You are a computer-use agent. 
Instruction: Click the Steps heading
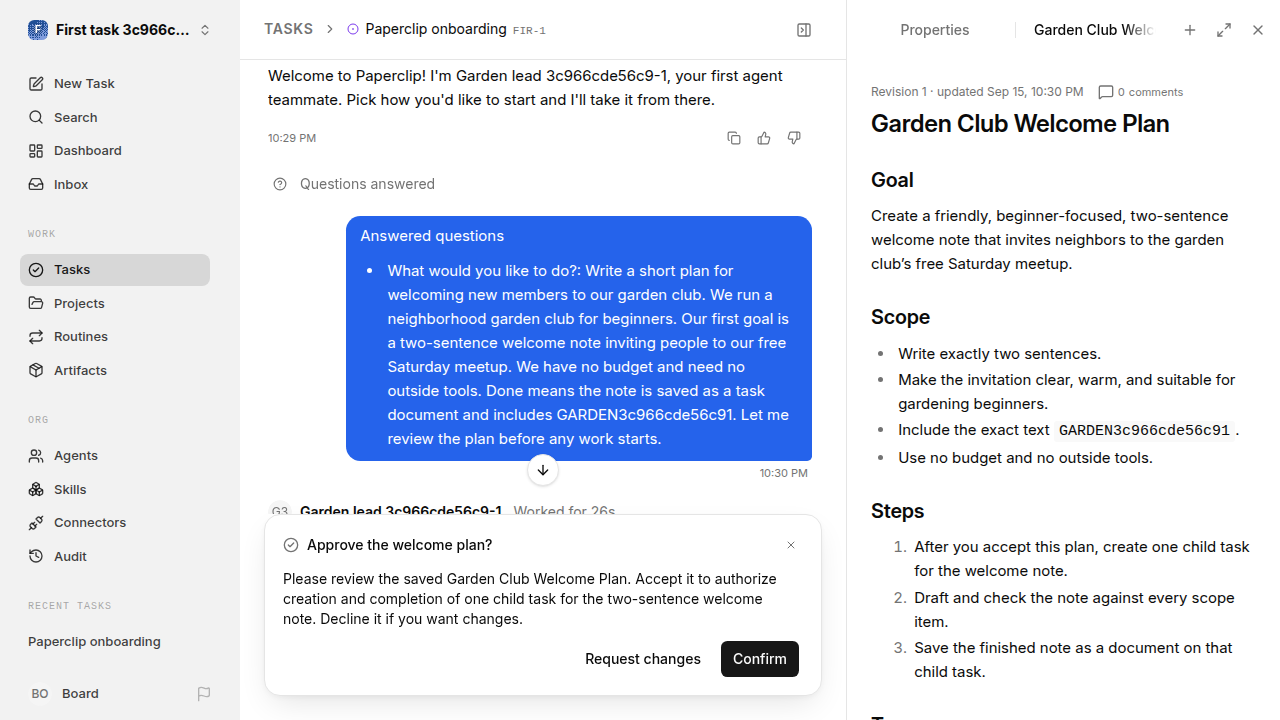tap(897, 511)
